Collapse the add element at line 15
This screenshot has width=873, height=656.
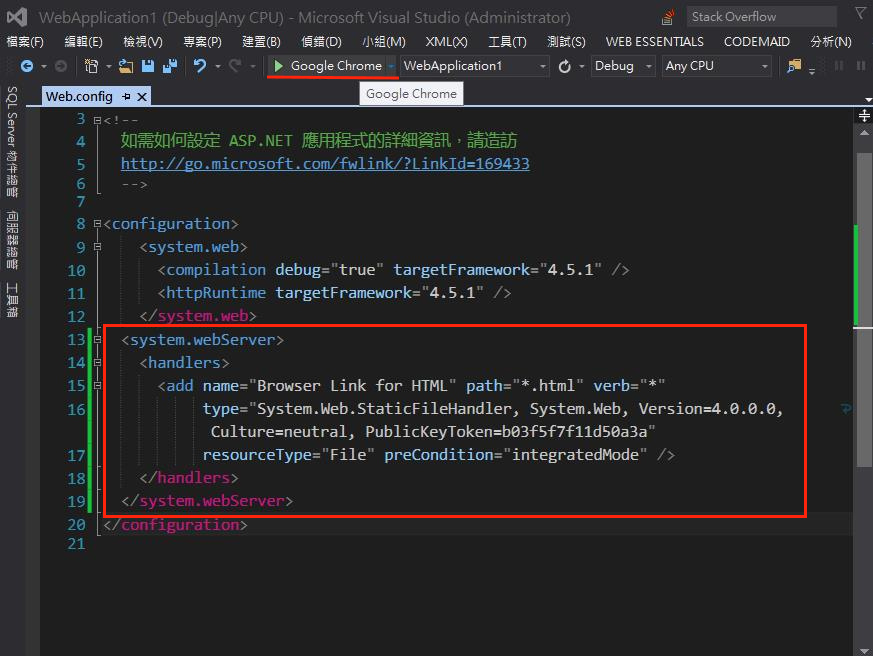pyautogui.click(x=97, y=385)
